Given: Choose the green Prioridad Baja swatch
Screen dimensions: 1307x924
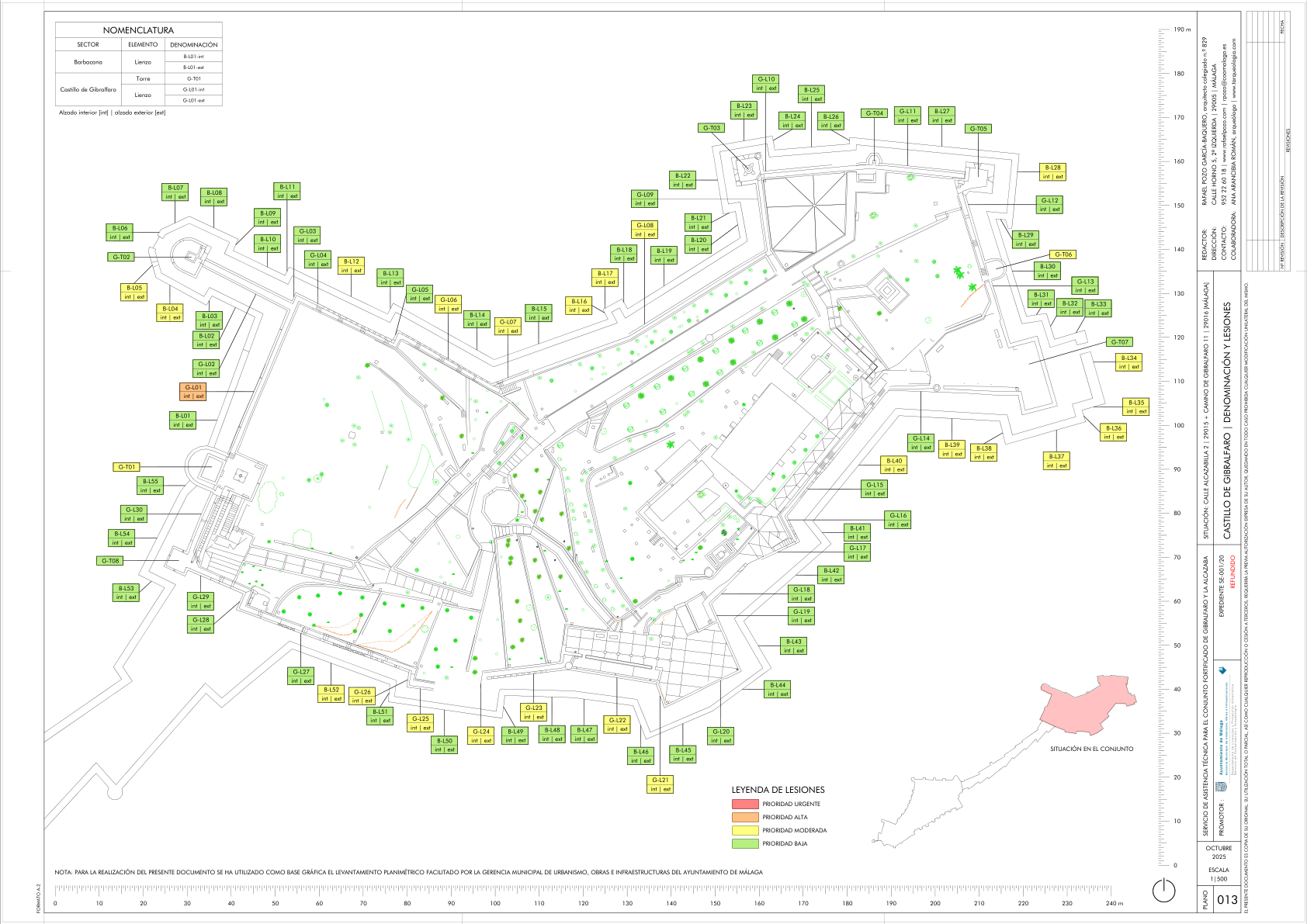Looking at the screenshot, I should [x=744, y=843].
